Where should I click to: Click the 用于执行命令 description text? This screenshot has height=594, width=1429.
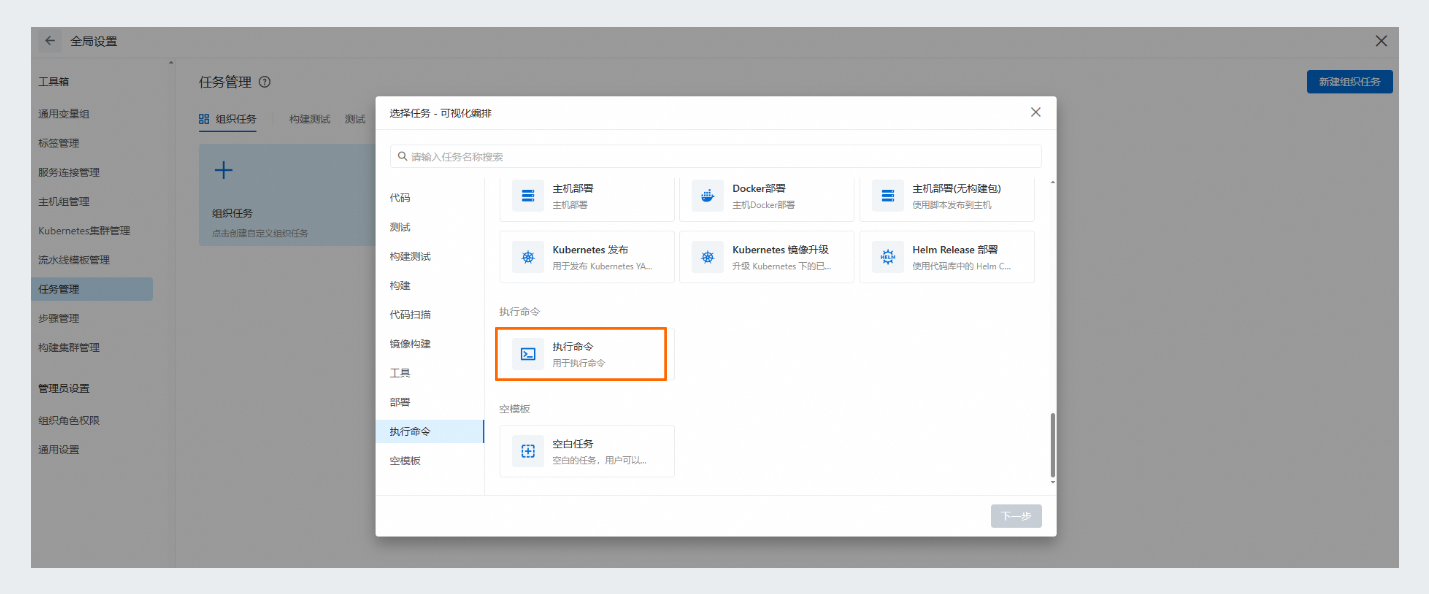click(579, 363)
